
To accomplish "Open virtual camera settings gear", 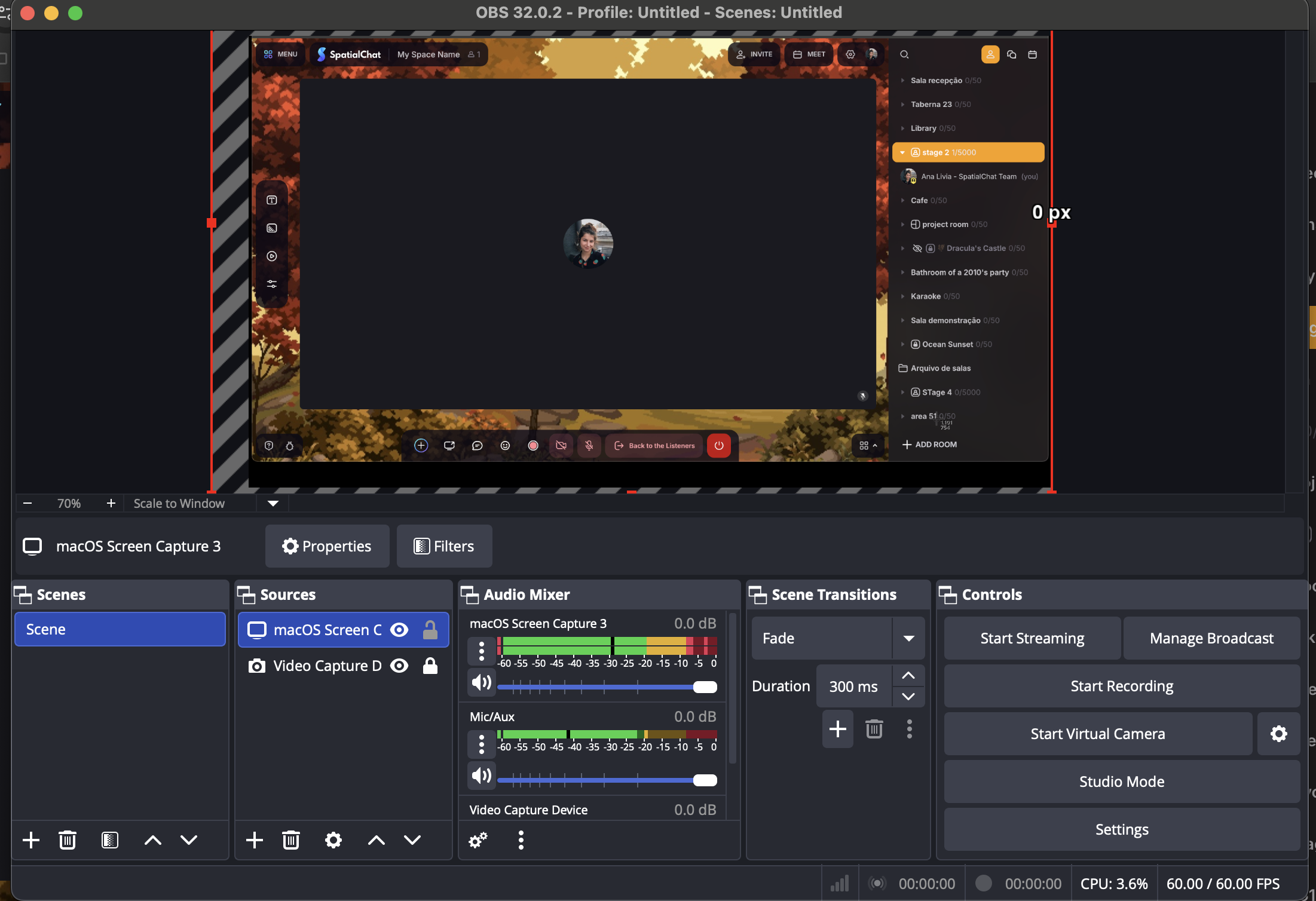I will (1278, 734).
